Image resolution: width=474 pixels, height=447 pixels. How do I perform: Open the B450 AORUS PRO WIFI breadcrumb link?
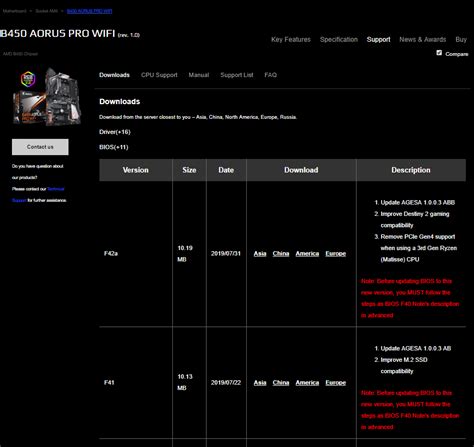89,11
